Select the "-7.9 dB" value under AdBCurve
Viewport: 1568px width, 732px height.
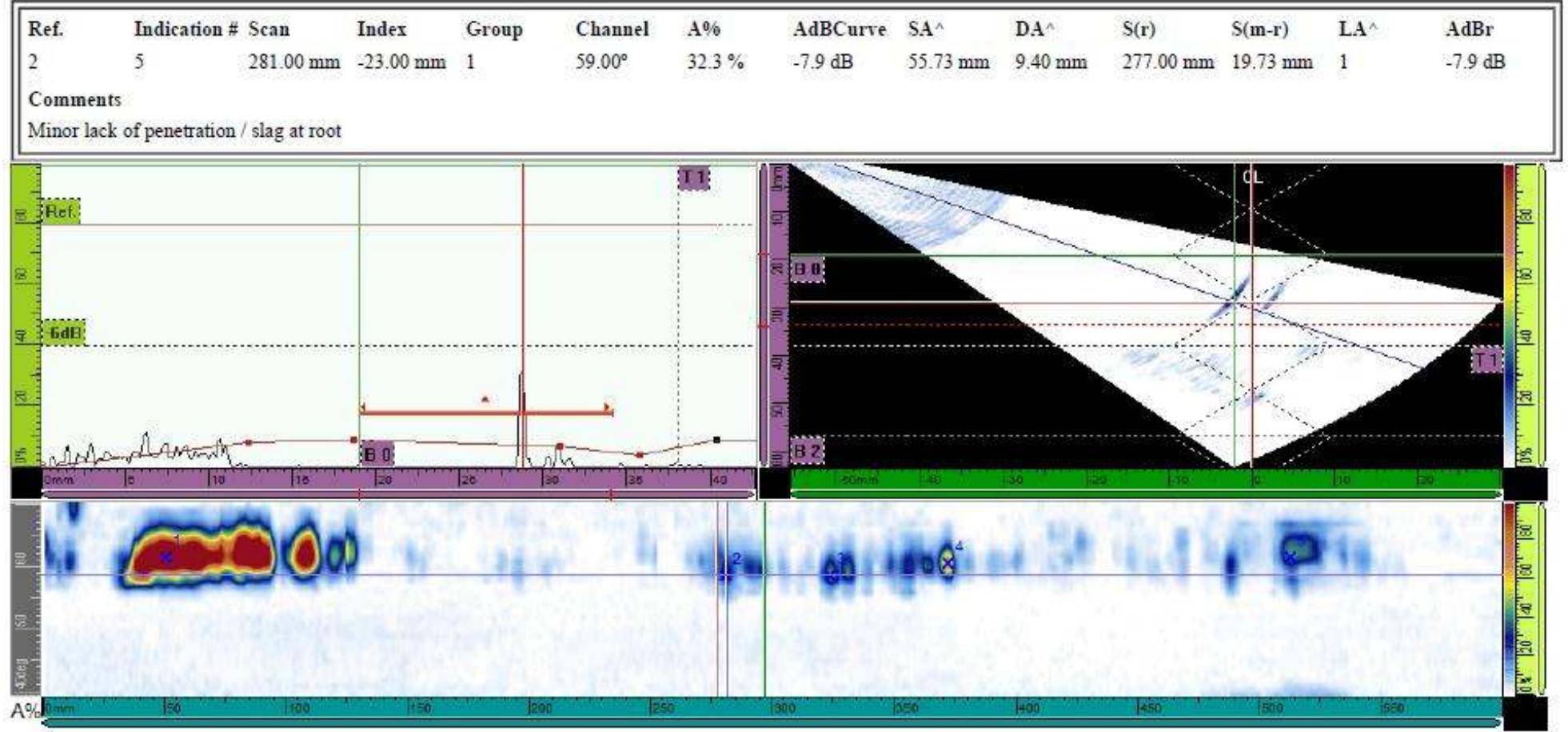(823, 62)
